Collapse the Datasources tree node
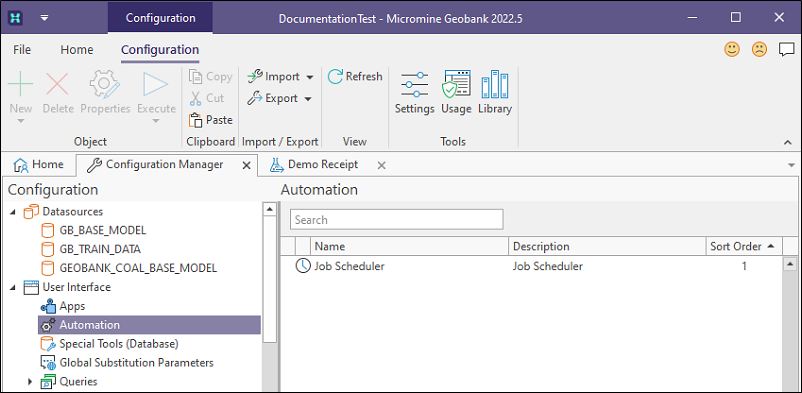The image size is (802, 393). (12, 212)
